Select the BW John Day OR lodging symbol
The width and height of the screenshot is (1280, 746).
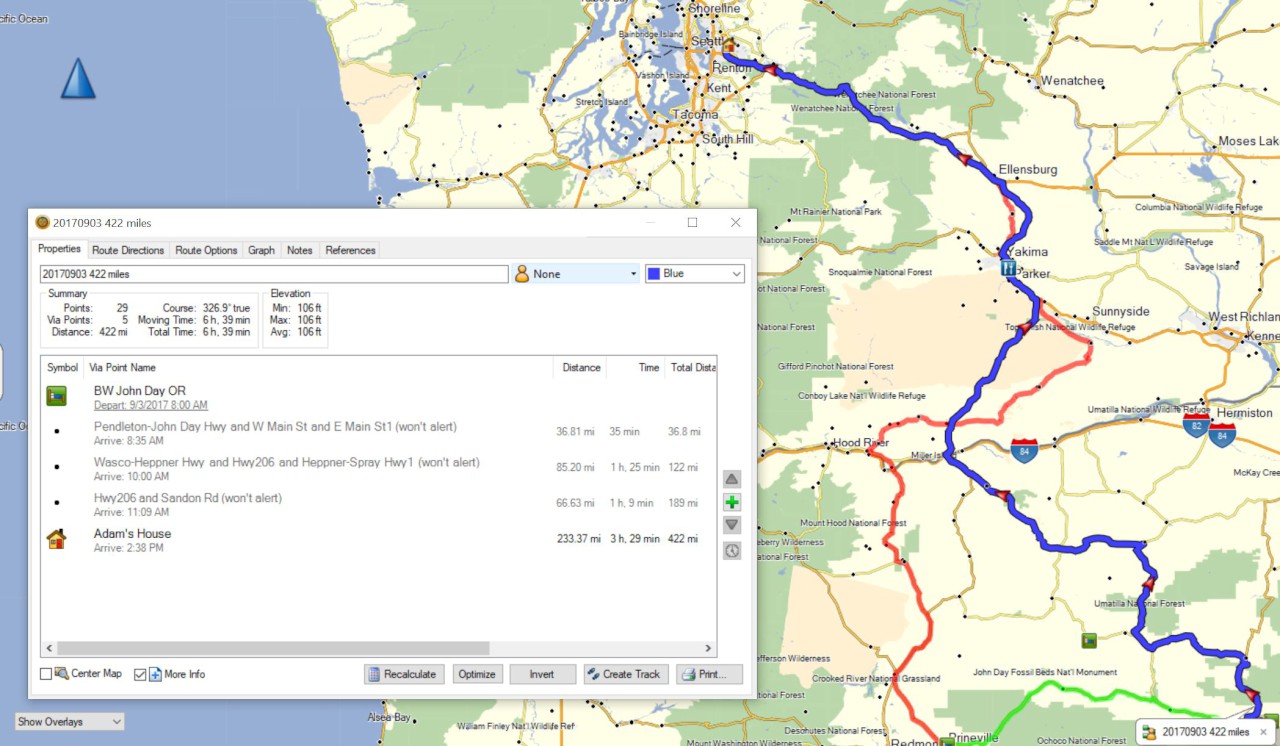point(57,397)
